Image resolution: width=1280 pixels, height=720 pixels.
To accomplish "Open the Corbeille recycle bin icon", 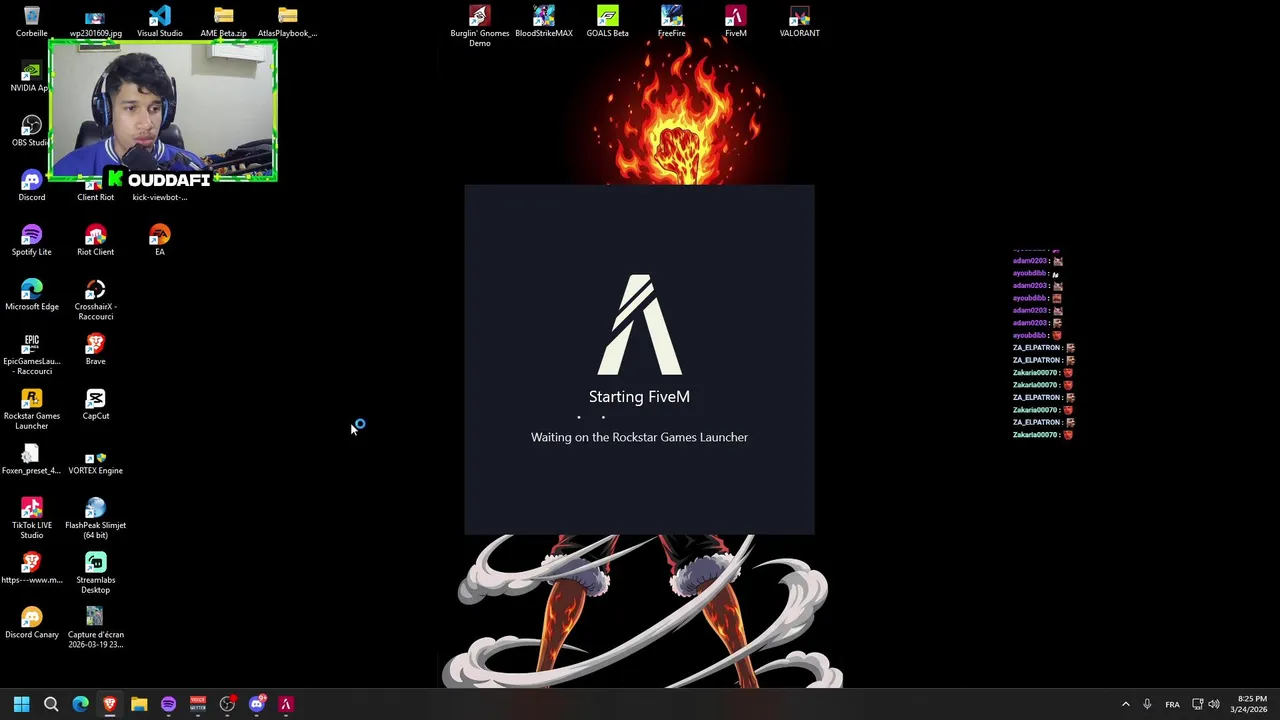I will 31,21.
